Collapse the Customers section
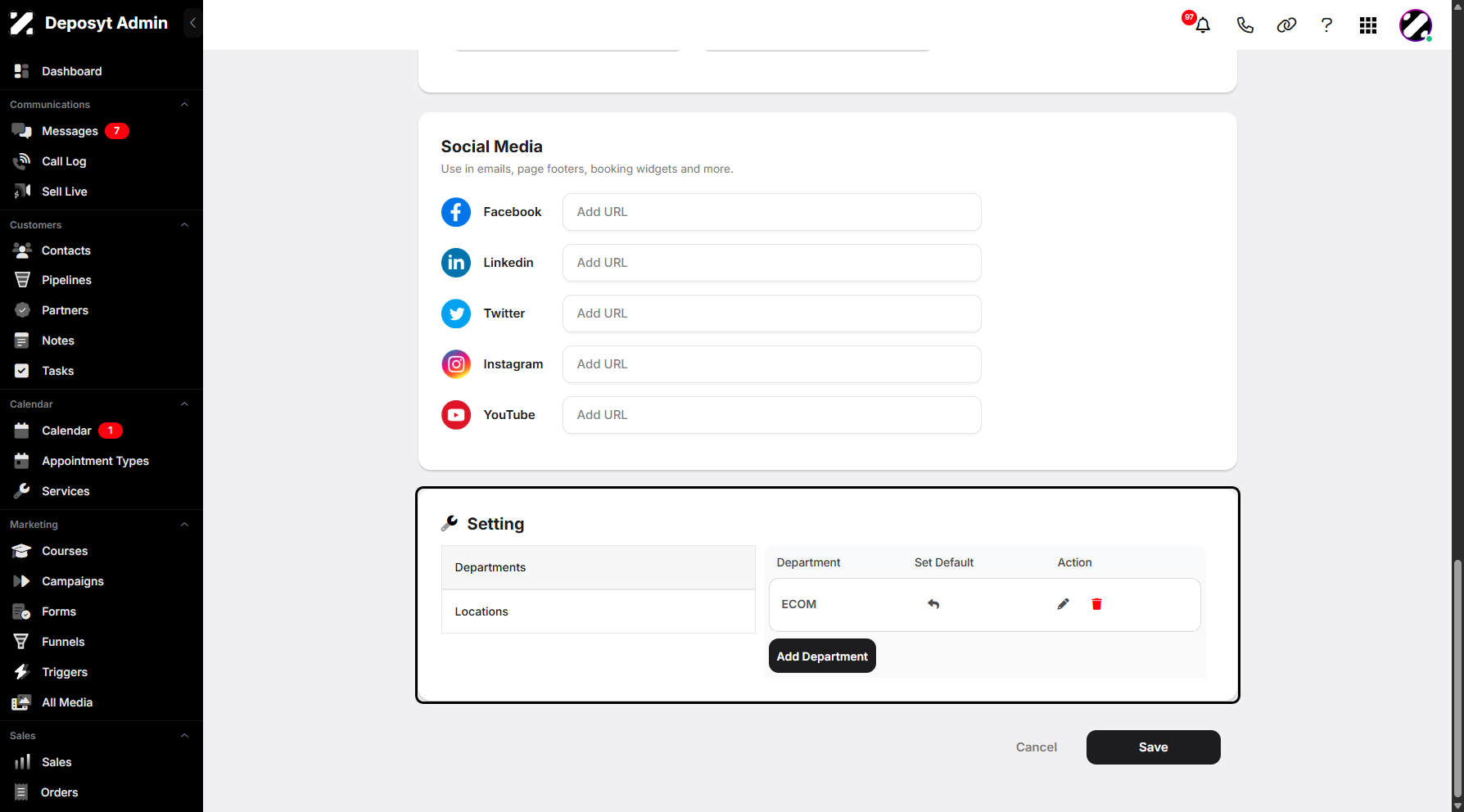This screenshot has width=1464, height=812. point(184,225)
